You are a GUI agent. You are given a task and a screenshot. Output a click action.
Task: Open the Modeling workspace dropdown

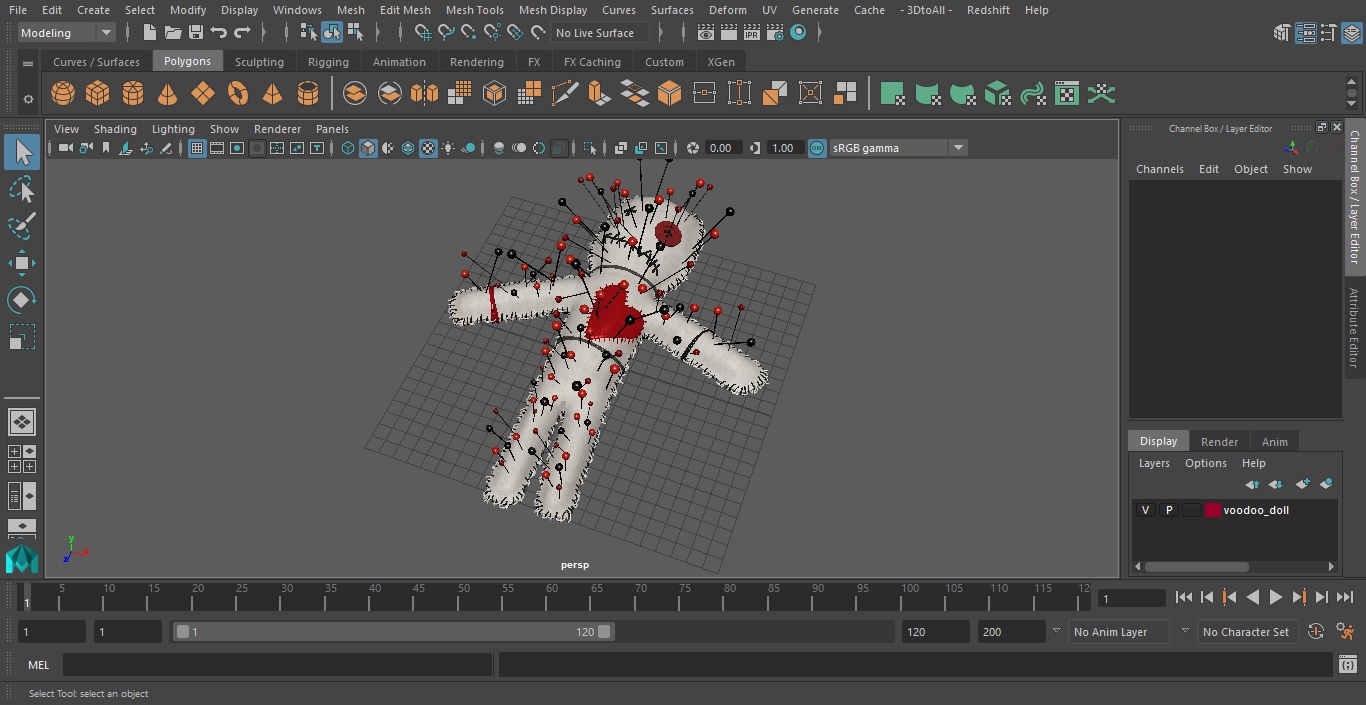pyautogui.click(x=67, y=33)
